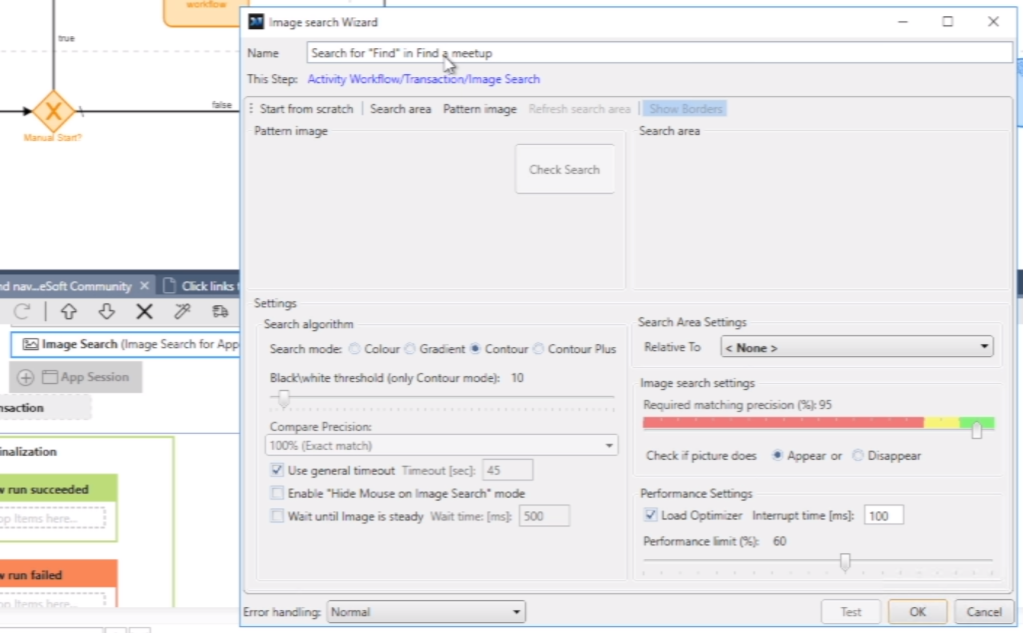1023x633 pixels.
Task: Click the plus icon beside App Session
Action: point(26,377)
